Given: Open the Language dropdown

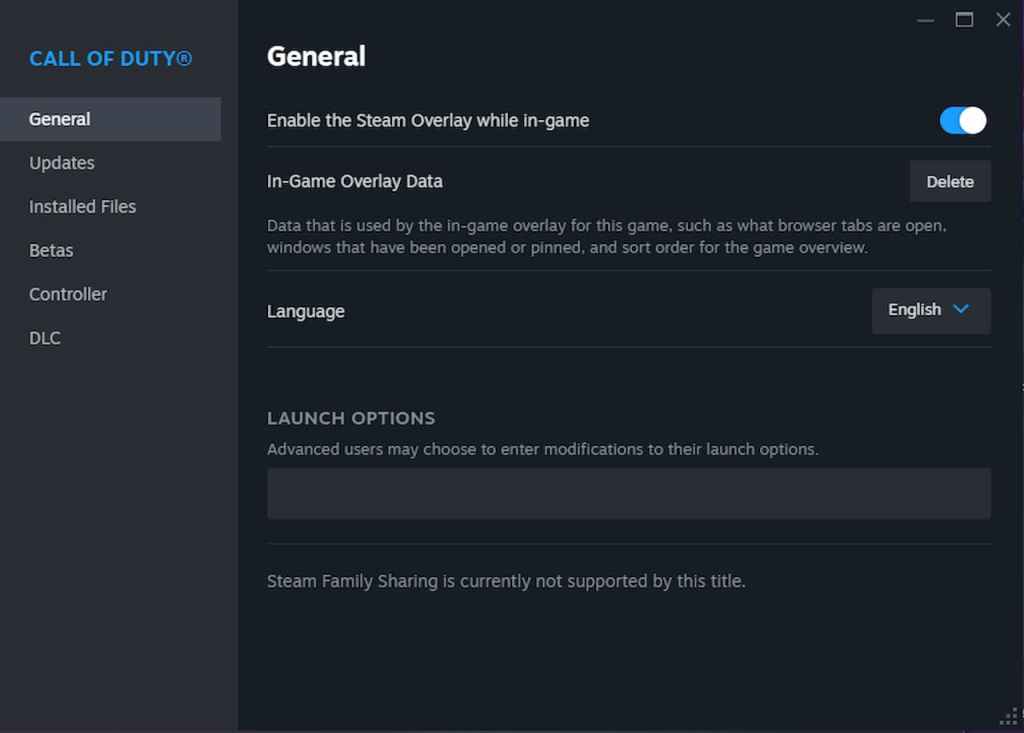Looking at the screenshot, I should coord(929,311).
